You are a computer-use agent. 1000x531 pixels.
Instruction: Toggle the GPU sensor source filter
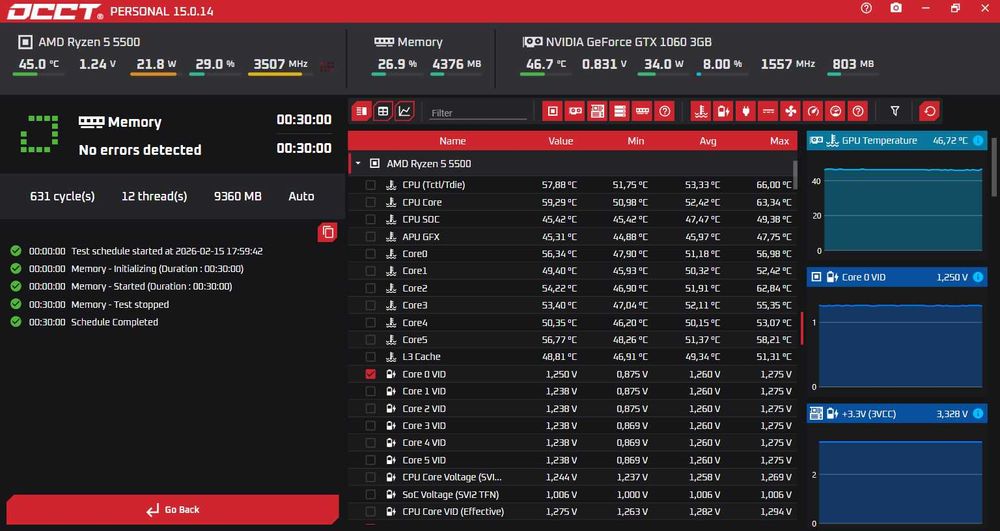(x=575, y=111)
